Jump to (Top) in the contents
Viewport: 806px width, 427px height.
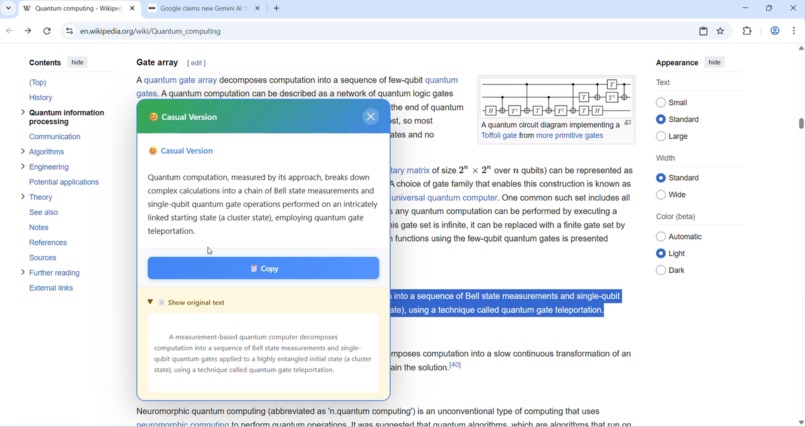(38, 82)
